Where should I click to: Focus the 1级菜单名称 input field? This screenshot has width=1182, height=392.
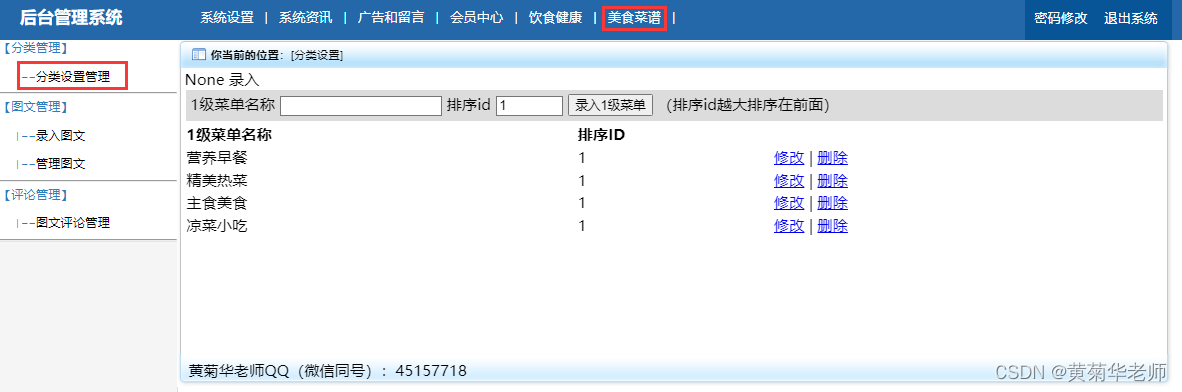pyautogui.click(x=360, y=106)
